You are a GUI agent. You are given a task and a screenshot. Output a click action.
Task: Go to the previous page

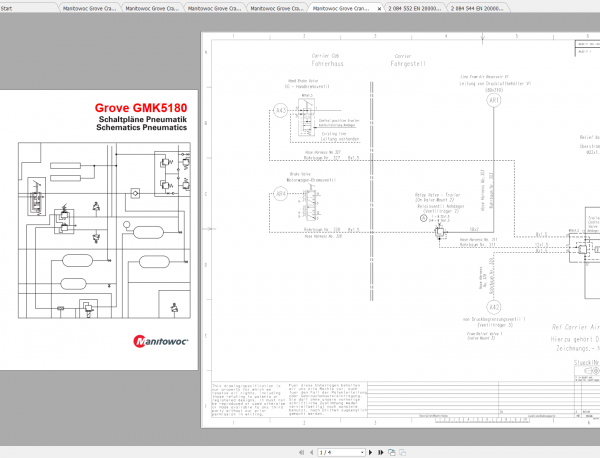tap(311, 452)
